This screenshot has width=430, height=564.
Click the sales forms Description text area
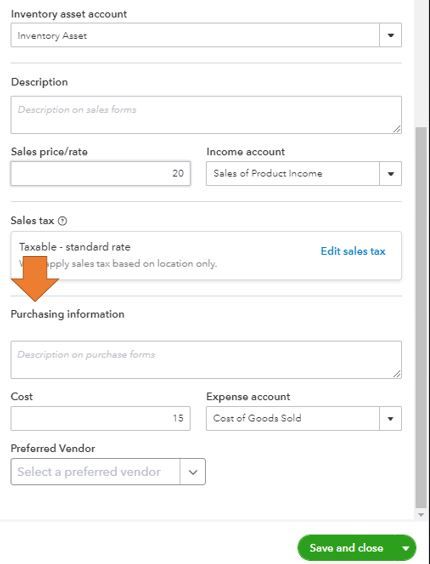click(x=206, y=115)
